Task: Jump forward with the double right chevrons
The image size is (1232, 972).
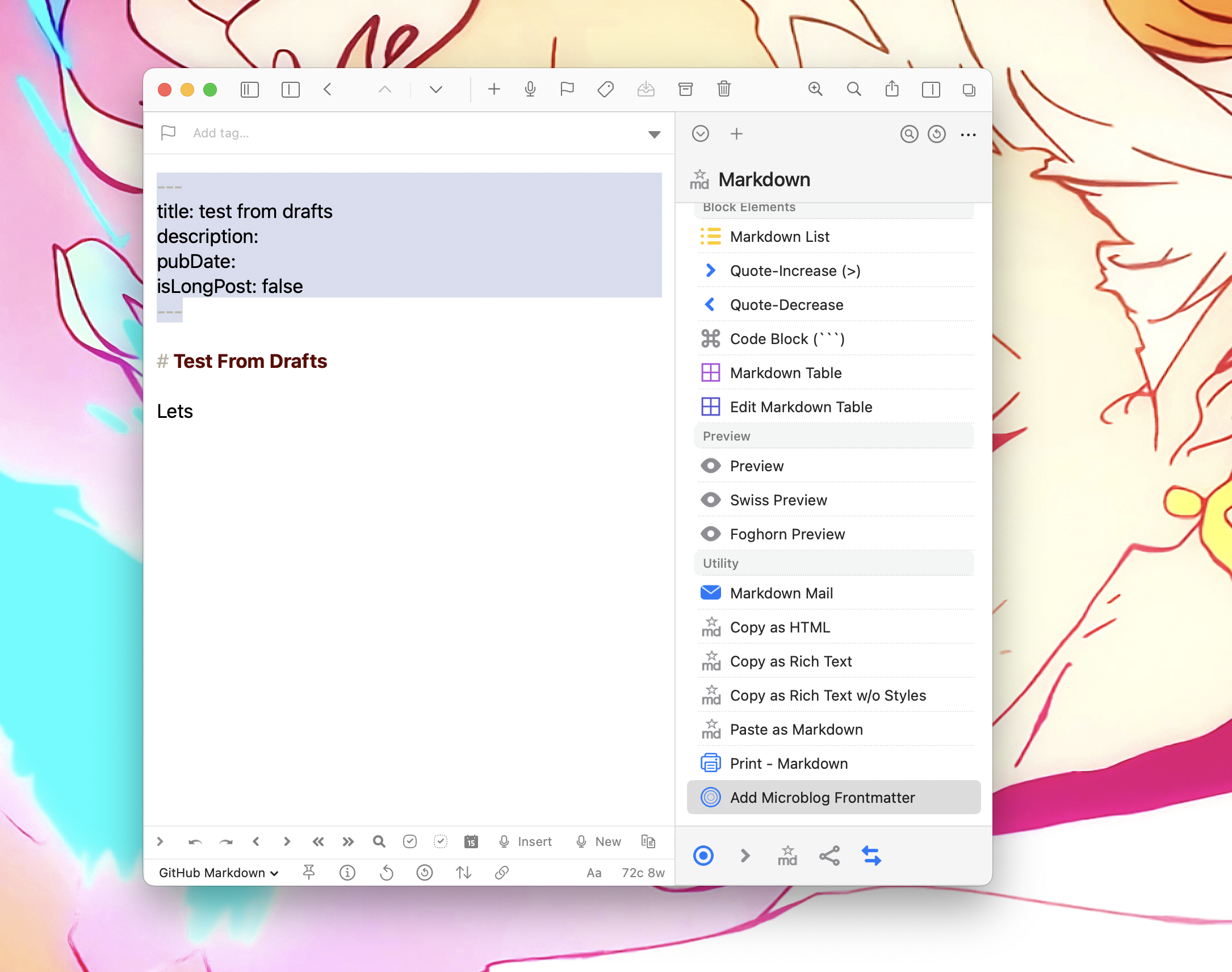Action: (348, 841)
